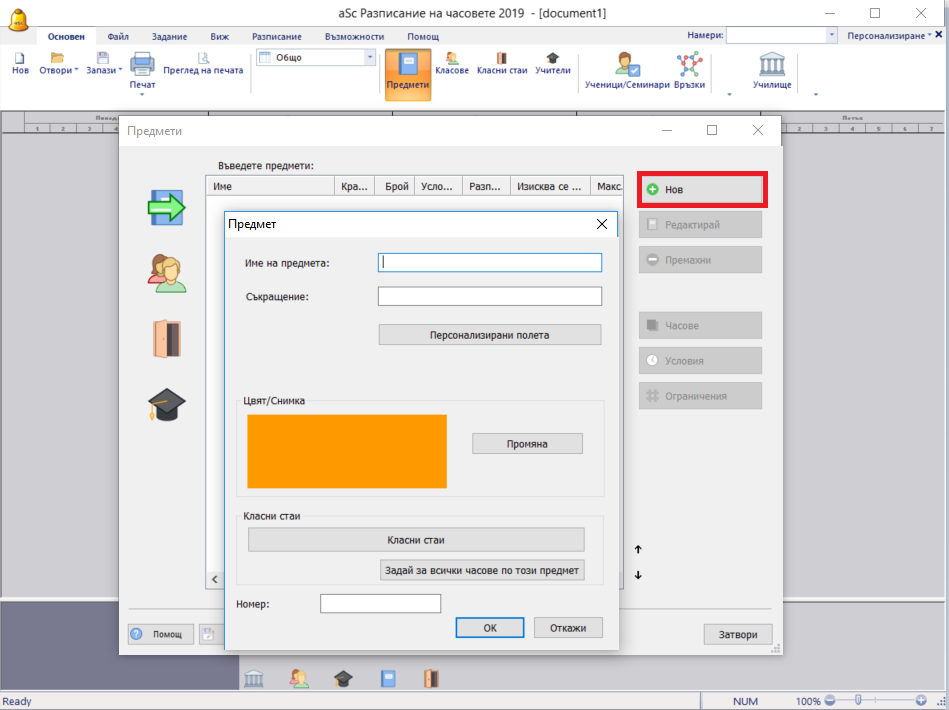This screenshot has width=949, height=710.
Task: Click the Класни стаи wide button
Action: (x=415, y=540)
